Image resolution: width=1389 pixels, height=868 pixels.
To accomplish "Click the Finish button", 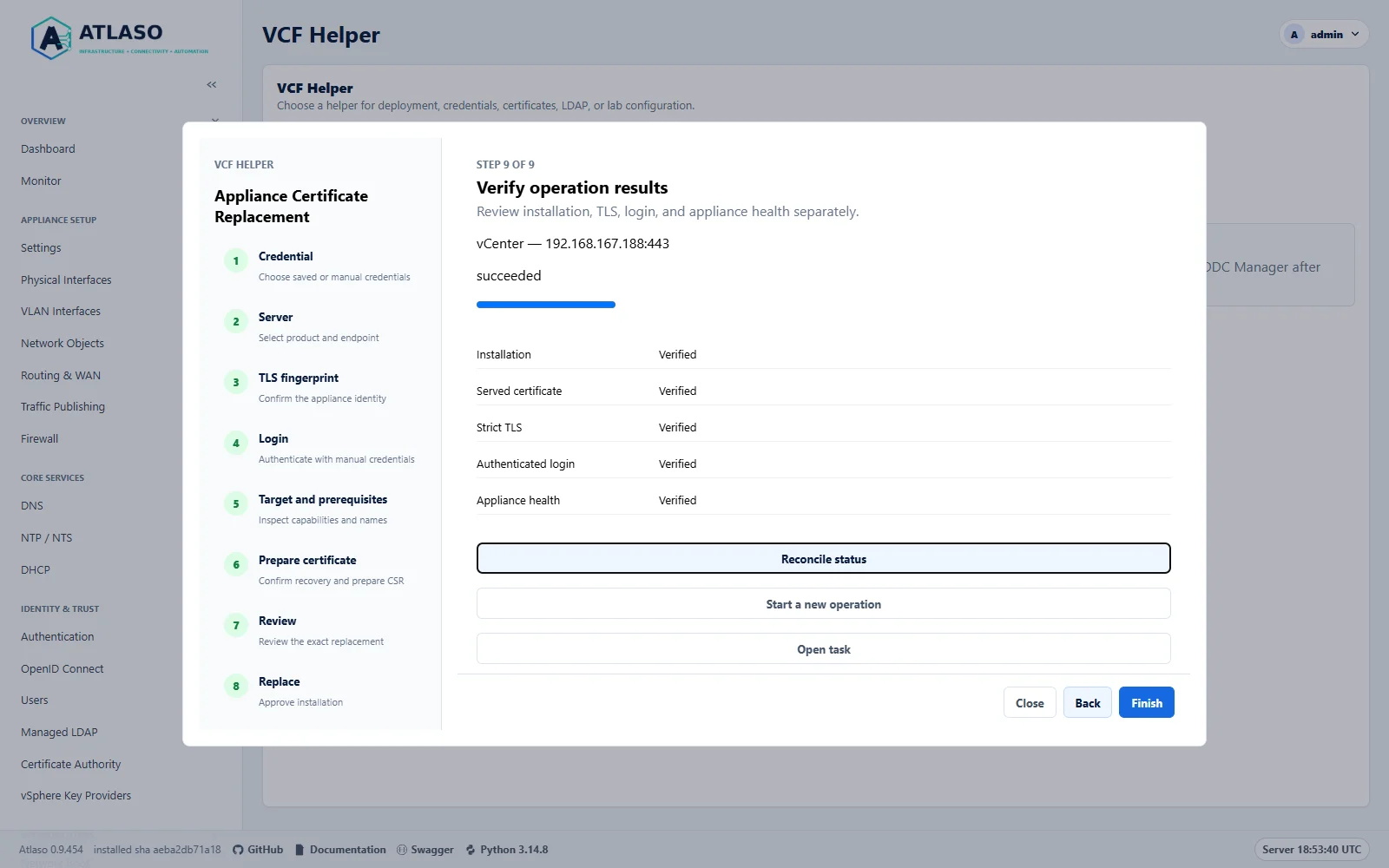I will [x=1146, y=703].
